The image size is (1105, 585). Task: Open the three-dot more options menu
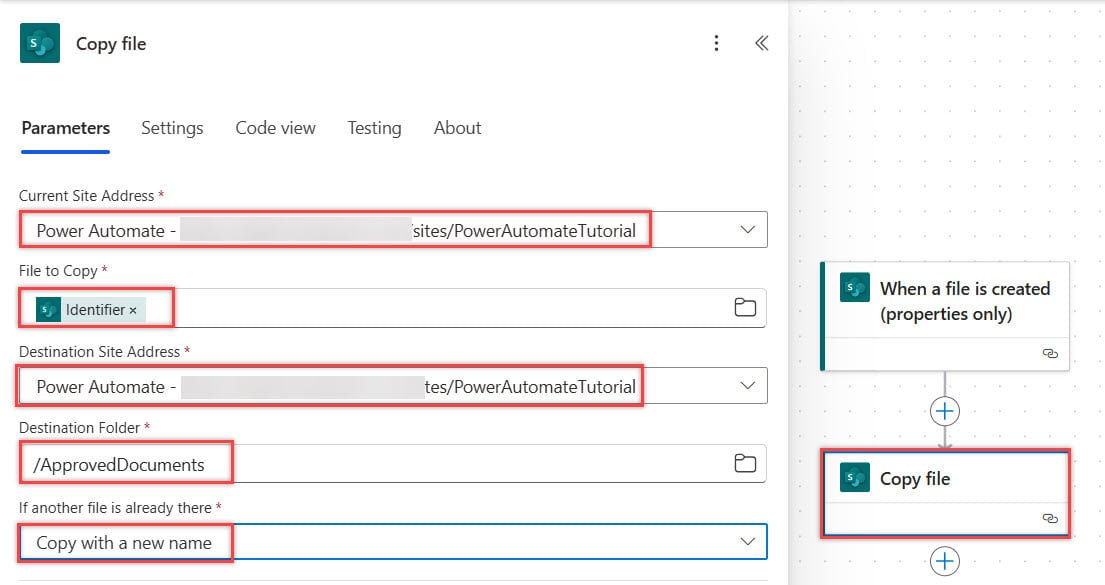716,43
